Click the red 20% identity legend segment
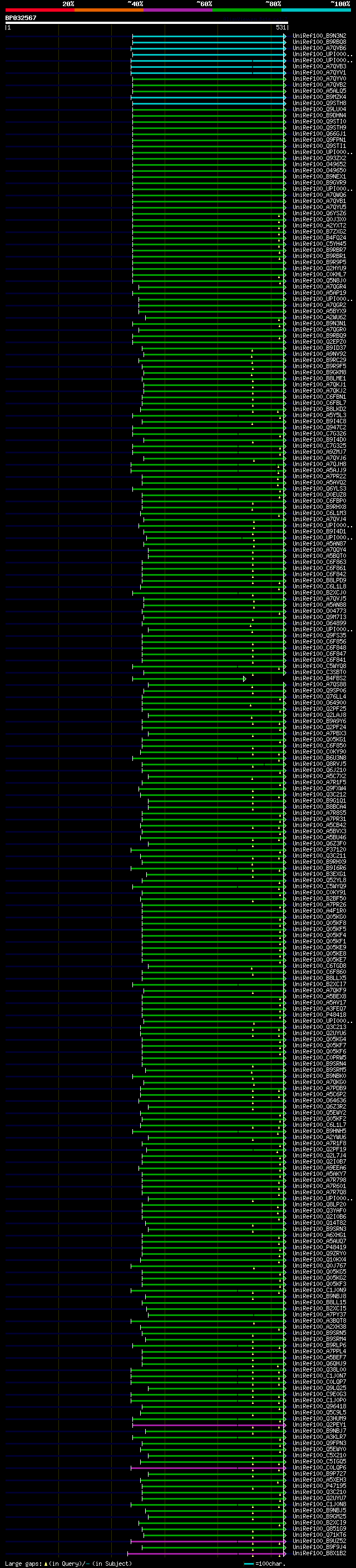The image size is (356, 1568). tap(39, 10)
